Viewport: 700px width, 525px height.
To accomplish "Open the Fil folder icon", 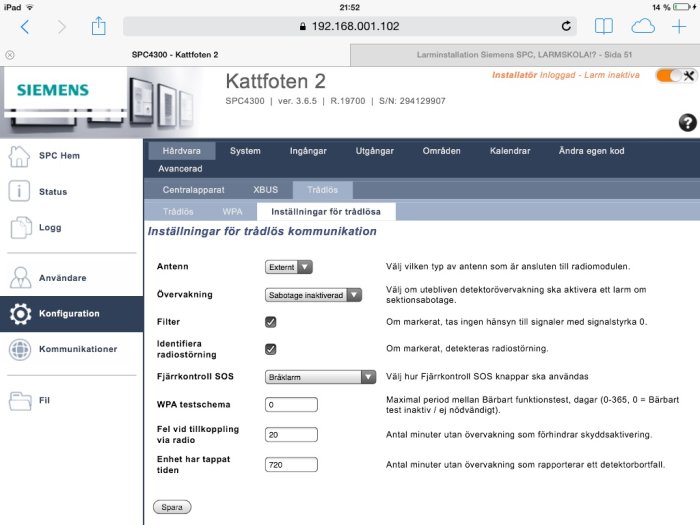I will [x=21, y=400].
